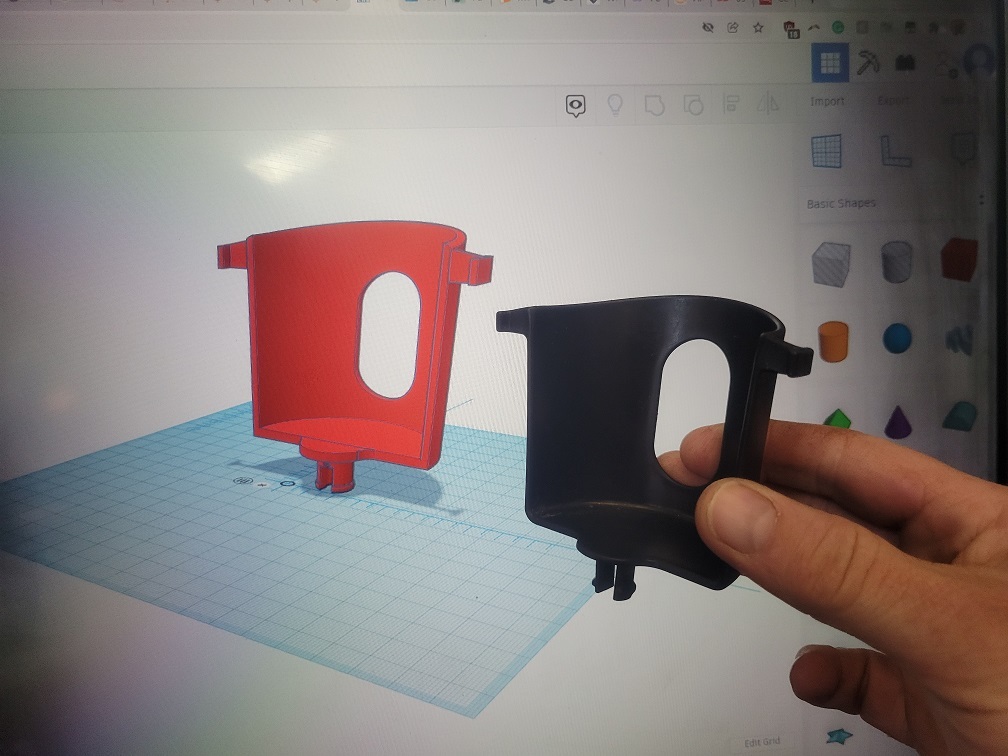Click the Import button
Viewport: 1008px width, 756px height.
coord(827,102)
